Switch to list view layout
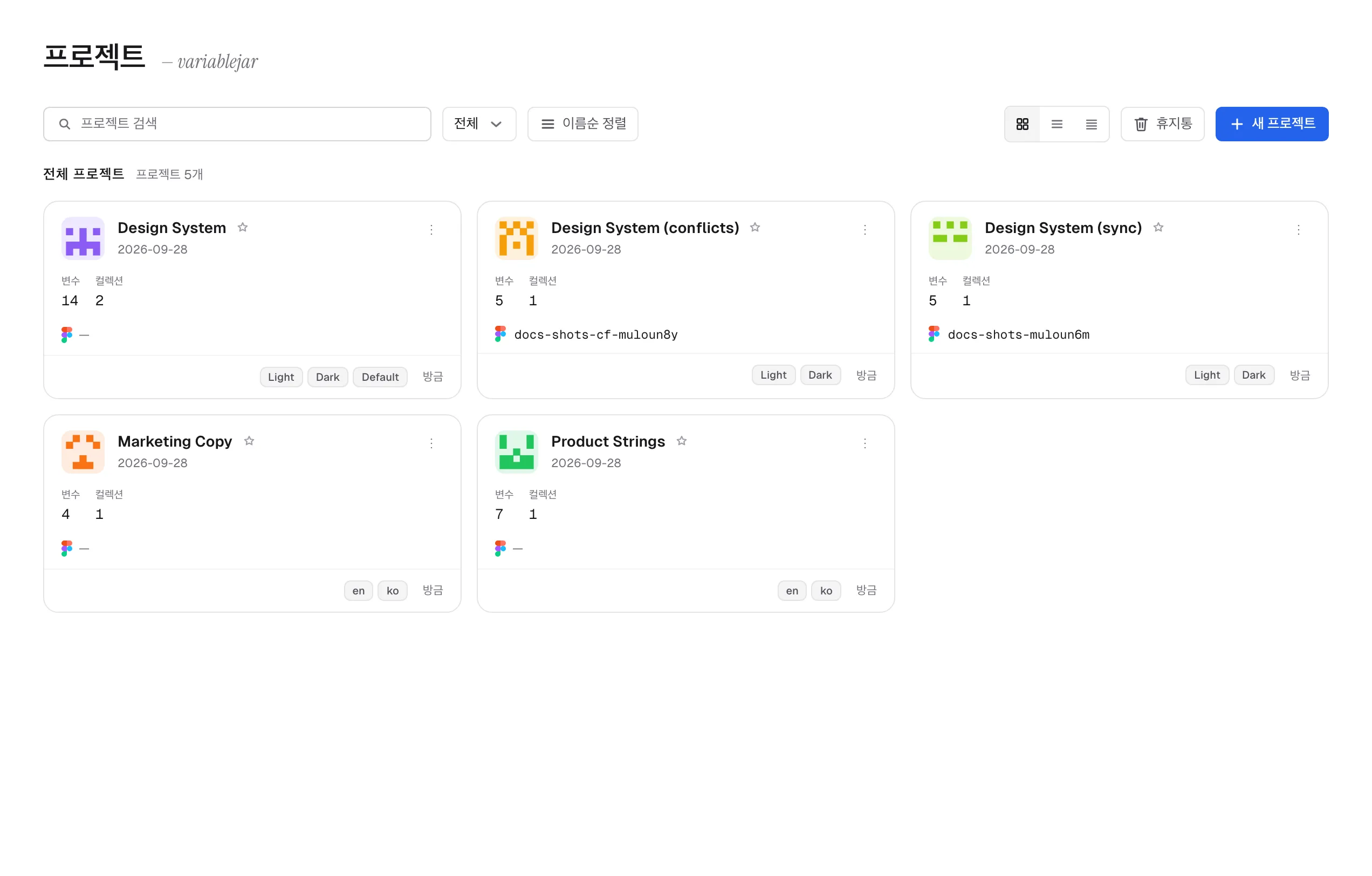The image size is (1372, 876). (x=1057, y=124)
